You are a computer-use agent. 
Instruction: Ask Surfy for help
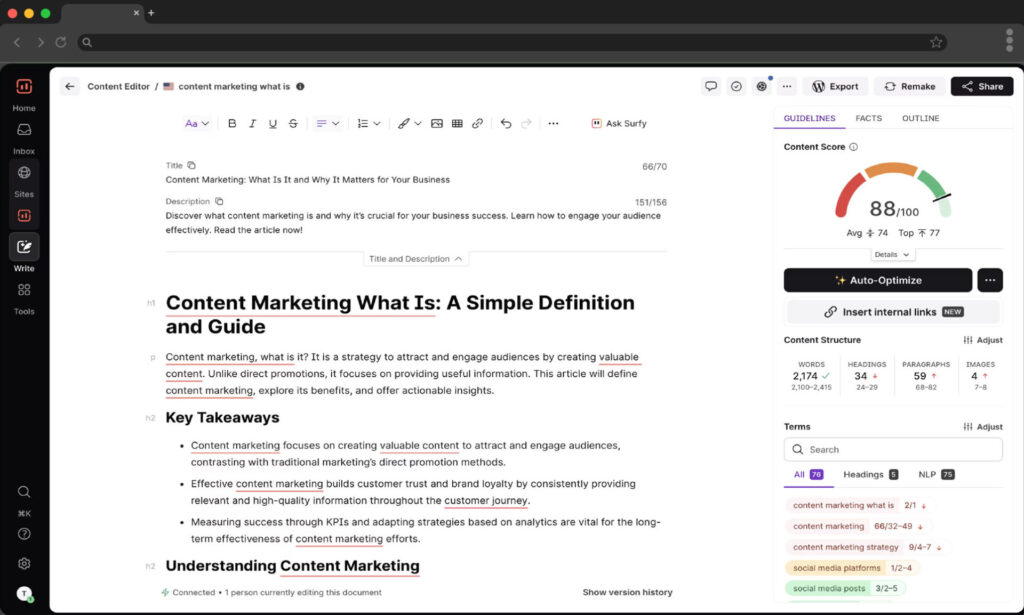click(x=619, y=123)
